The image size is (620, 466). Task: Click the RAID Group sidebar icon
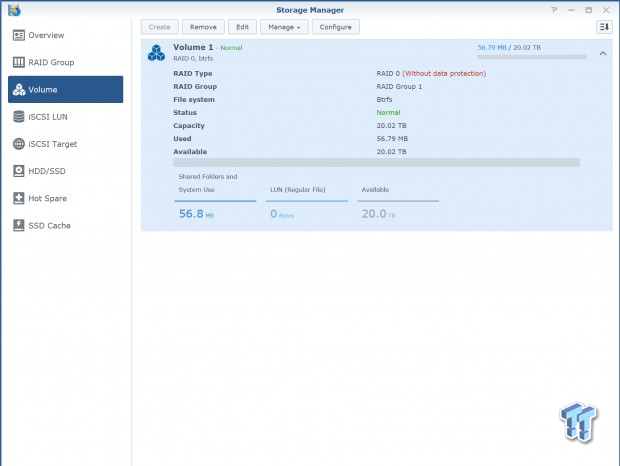(x=19, y=62)
